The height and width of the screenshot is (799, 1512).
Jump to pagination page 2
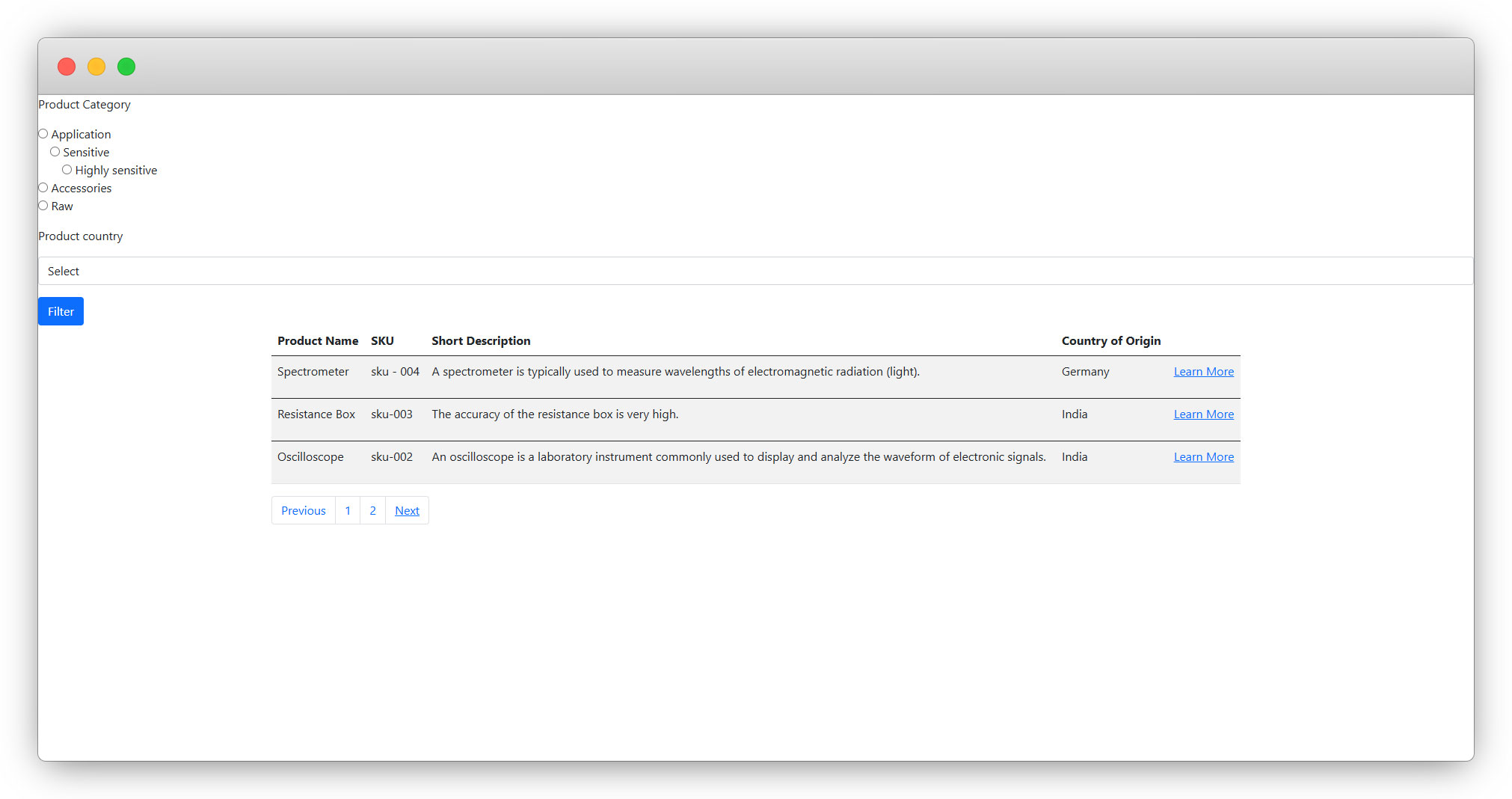click(372, 510)
